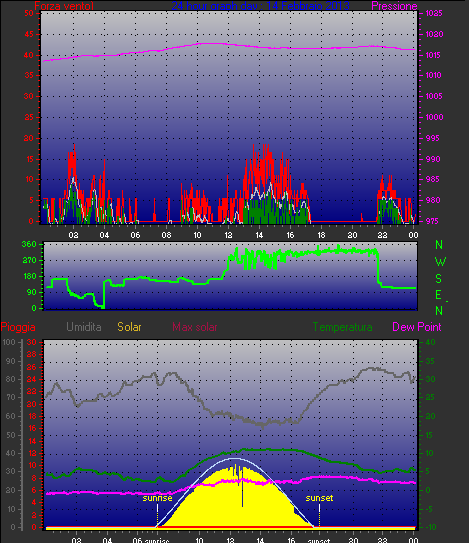Click the Pressione legend label
Viewport: 469px width, 543px height.
(394, 6)
